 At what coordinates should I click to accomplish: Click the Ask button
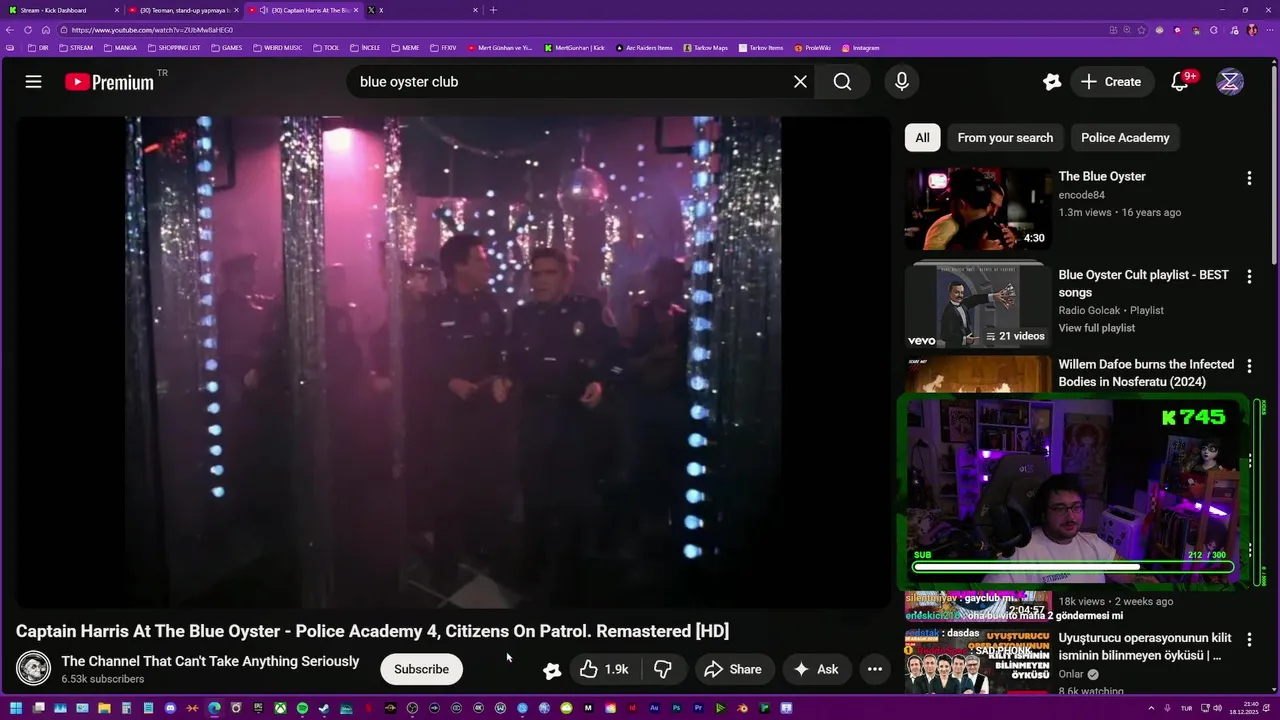(x=816, y=669)
